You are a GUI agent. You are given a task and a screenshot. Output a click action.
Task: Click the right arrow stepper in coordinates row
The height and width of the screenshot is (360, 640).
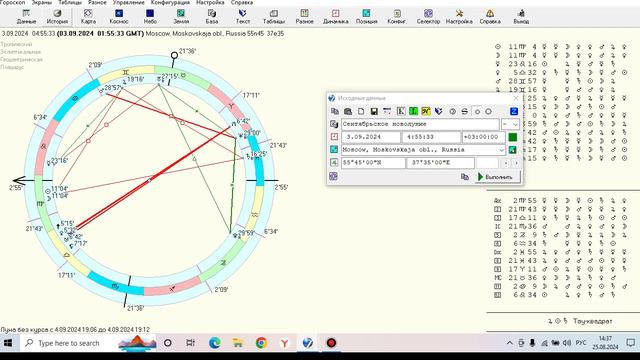click(516, 163)
